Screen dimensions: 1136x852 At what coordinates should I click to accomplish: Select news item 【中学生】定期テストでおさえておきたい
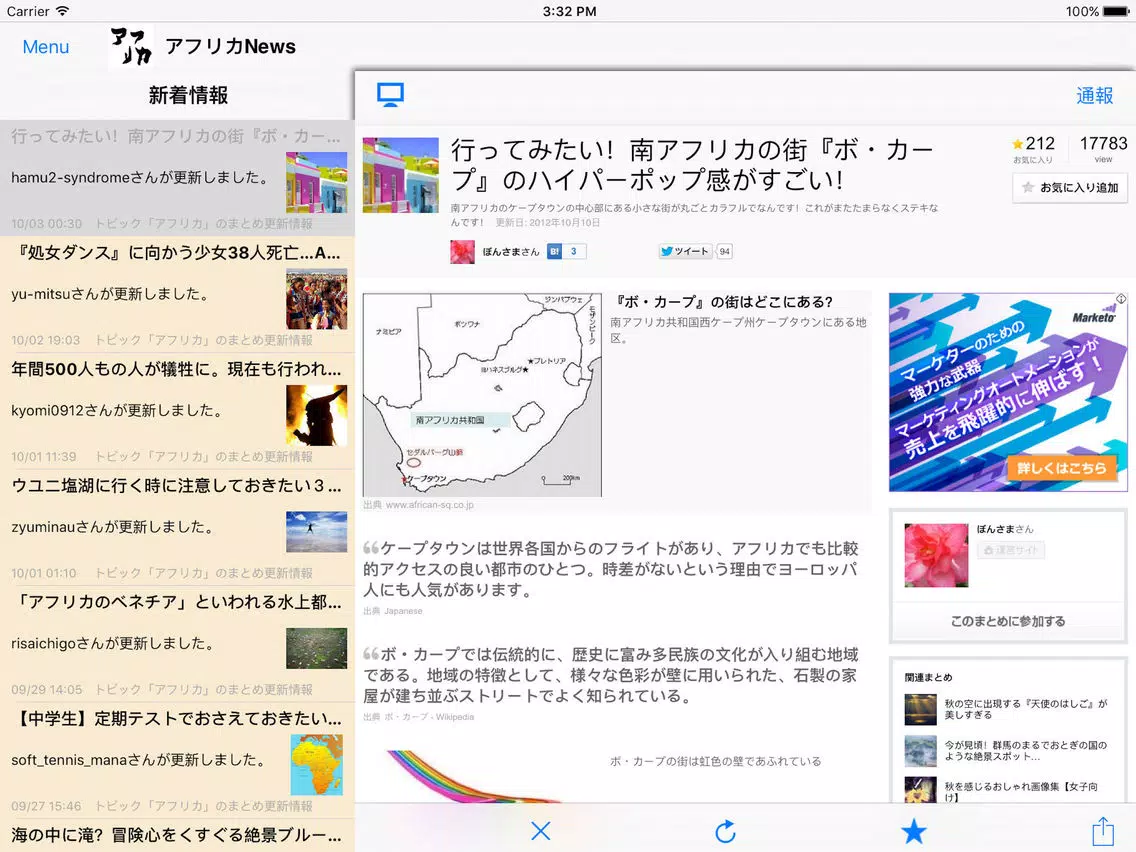(178, 762)
